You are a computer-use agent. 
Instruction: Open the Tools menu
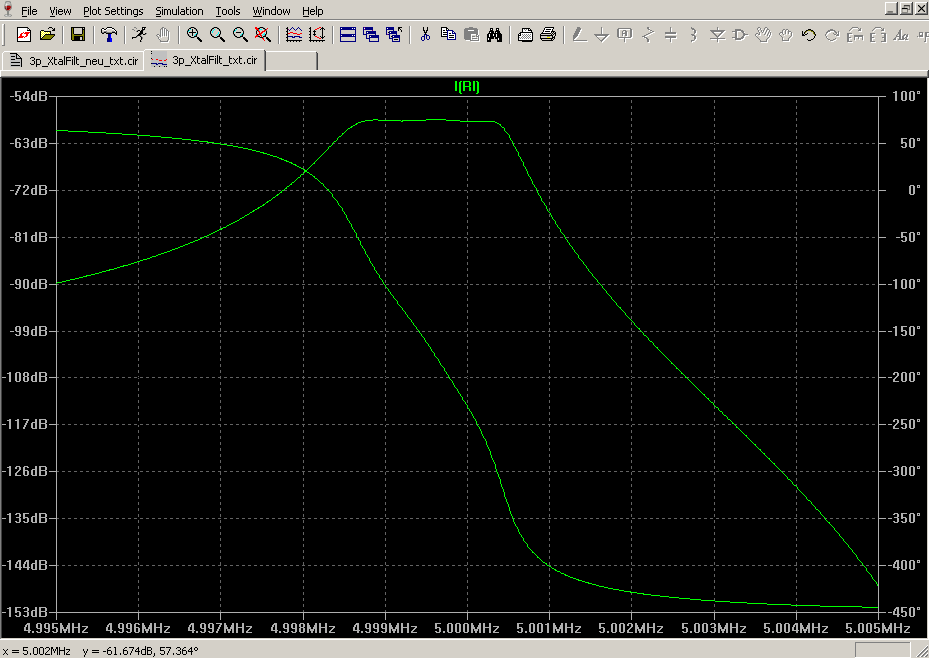[228, 11]
